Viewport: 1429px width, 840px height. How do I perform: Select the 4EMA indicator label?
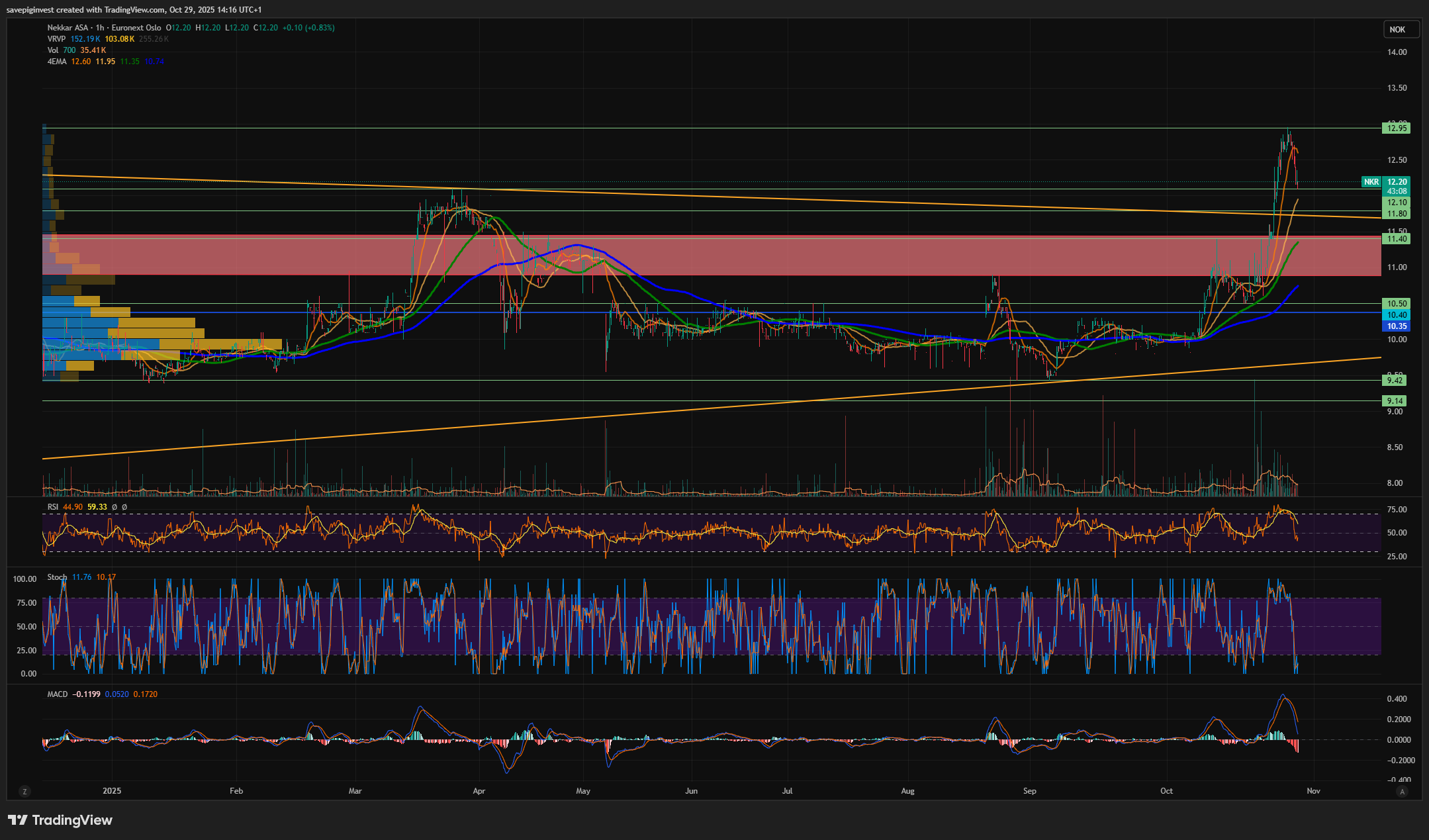(x=56, y=62)
